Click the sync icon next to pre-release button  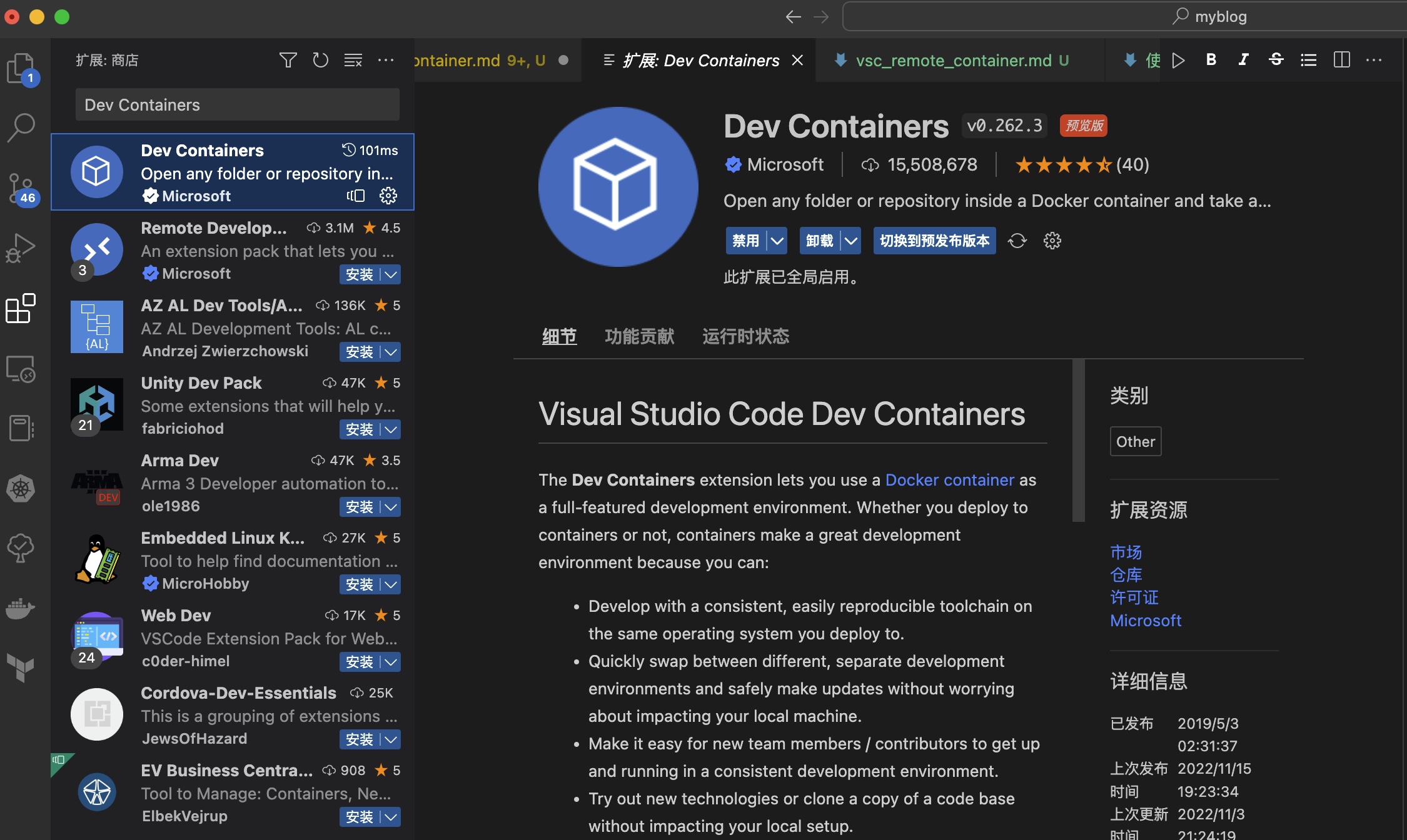(x=1017, y=241)
